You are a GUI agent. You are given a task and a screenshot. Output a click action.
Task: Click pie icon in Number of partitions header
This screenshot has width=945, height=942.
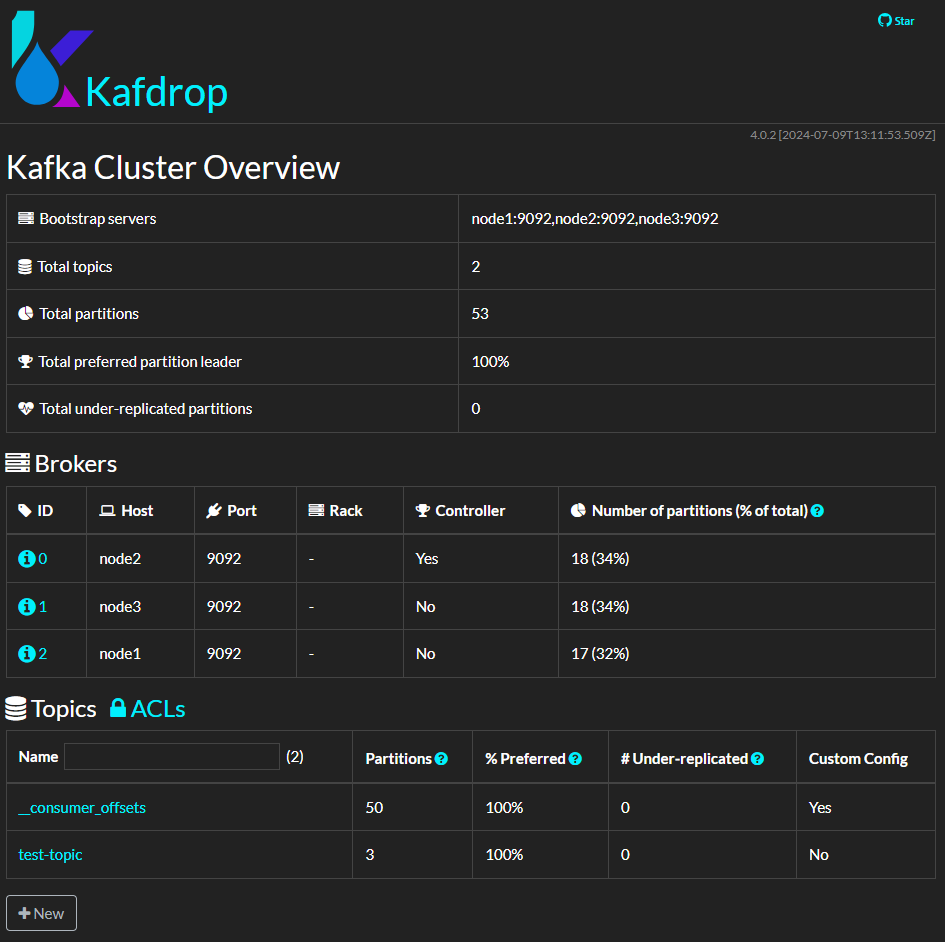pos(578,510)
